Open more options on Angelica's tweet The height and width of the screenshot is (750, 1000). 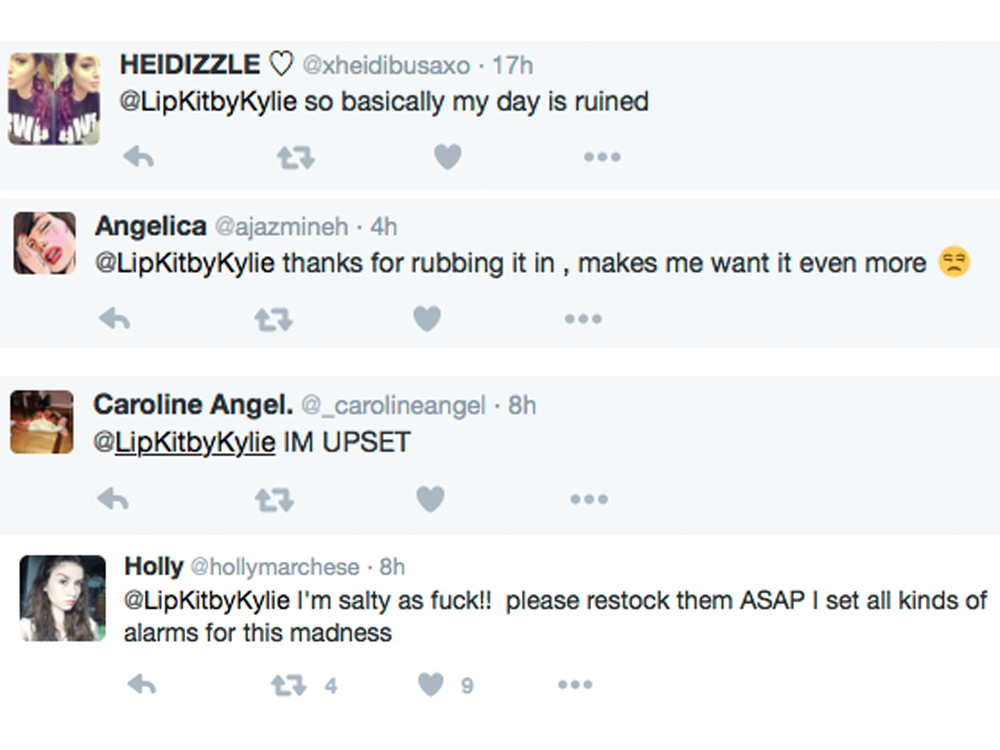point(582,319)
